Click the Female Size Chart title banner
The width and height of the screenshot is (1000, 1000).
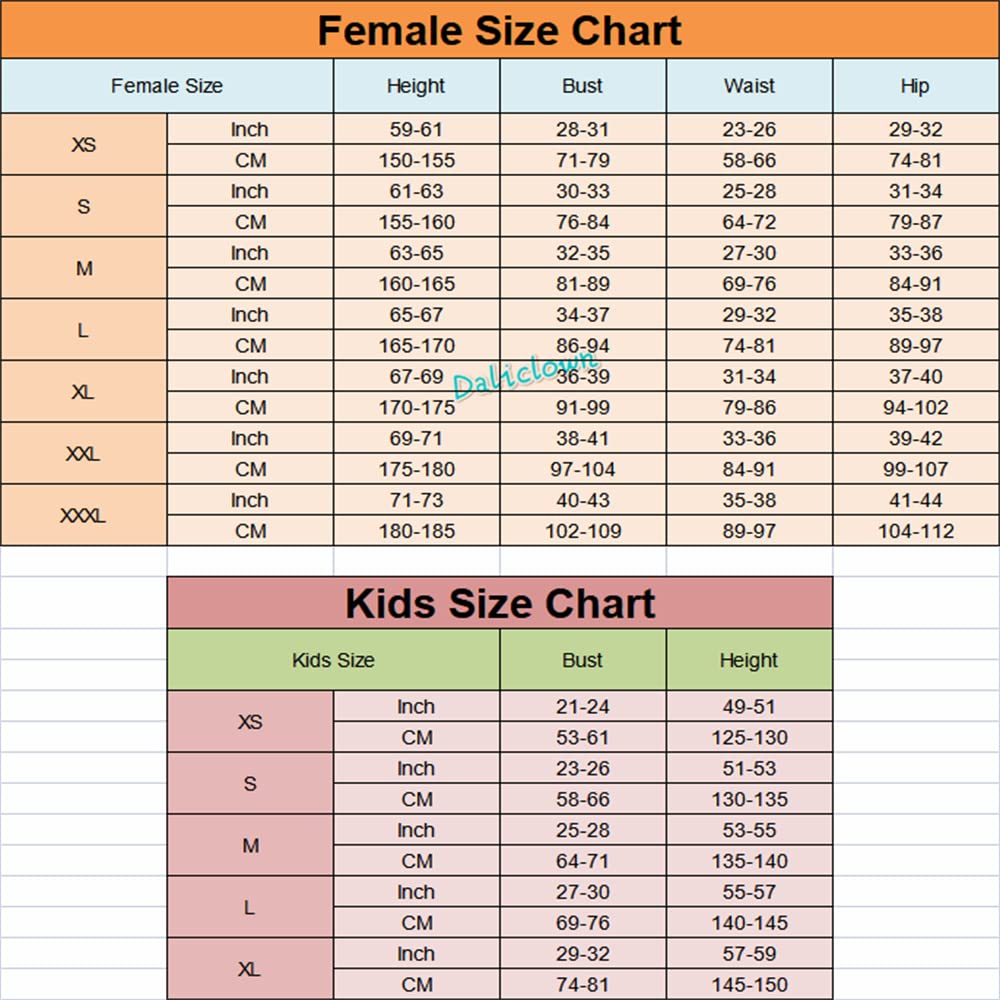pos(500,30)
